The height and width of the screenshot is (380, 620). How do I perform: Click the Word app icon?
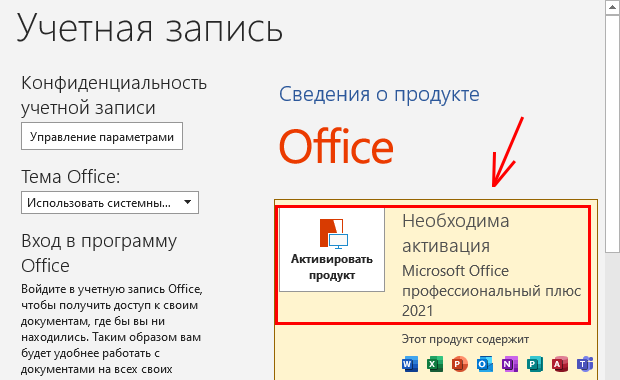pyautogui.click(x=410, y=364)
